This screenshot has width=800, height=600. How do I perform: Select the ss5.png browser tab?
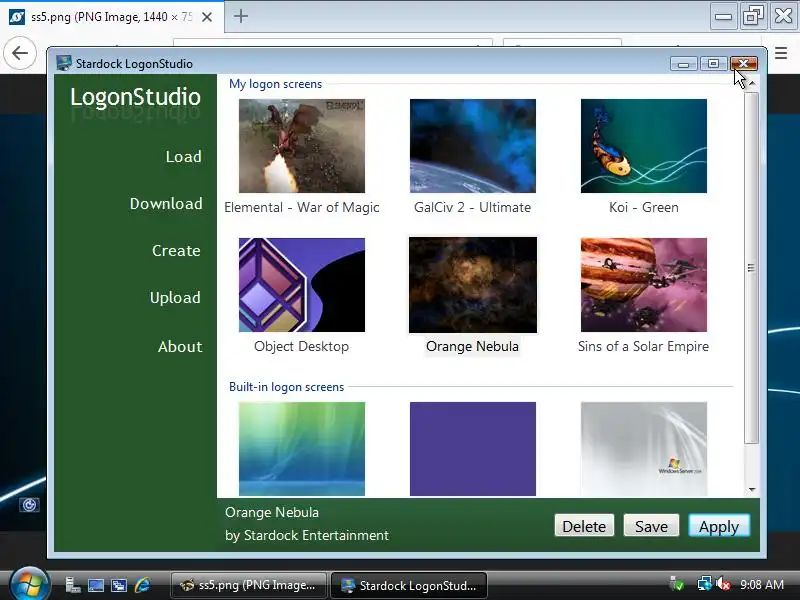[112, 17]
